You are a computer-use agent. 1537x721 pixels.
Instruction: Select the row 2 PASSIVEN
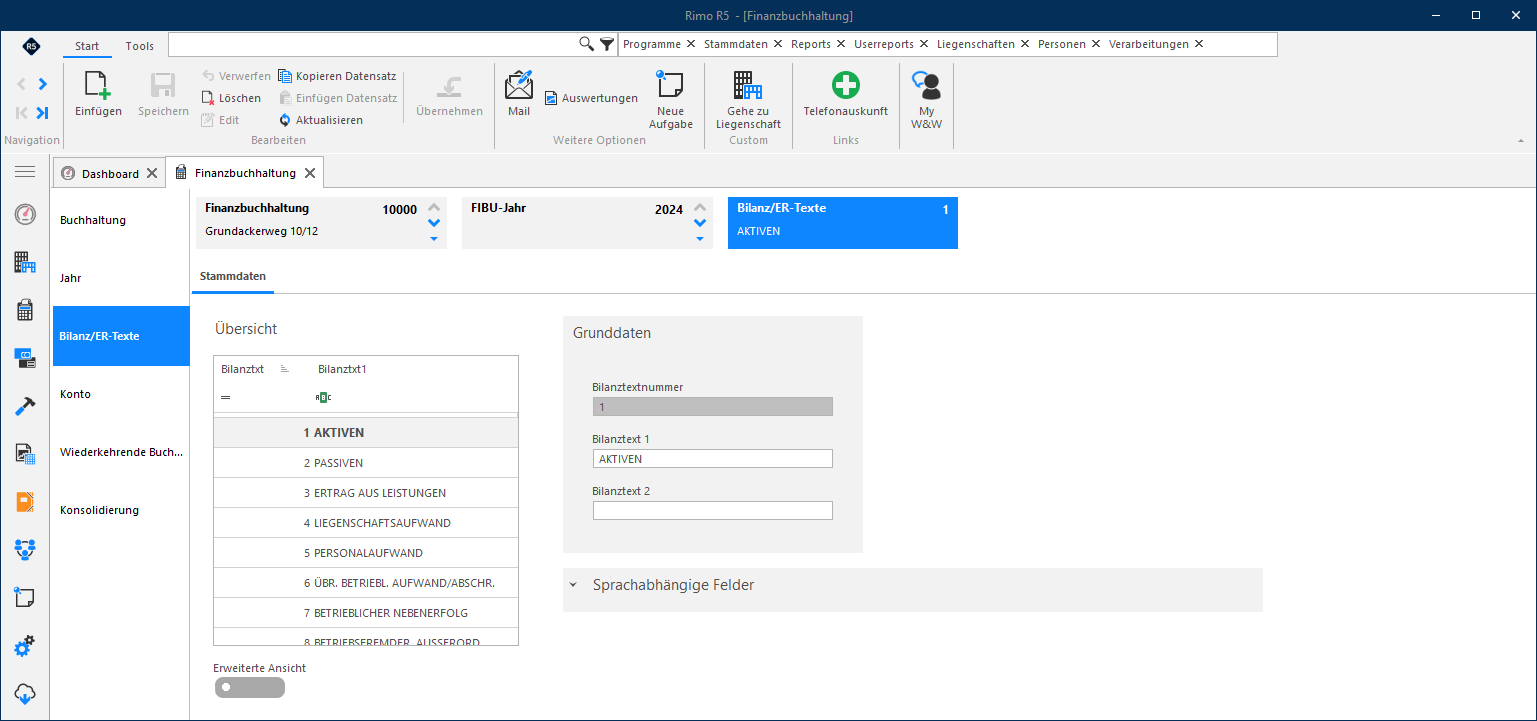click(x=366, y=463)
